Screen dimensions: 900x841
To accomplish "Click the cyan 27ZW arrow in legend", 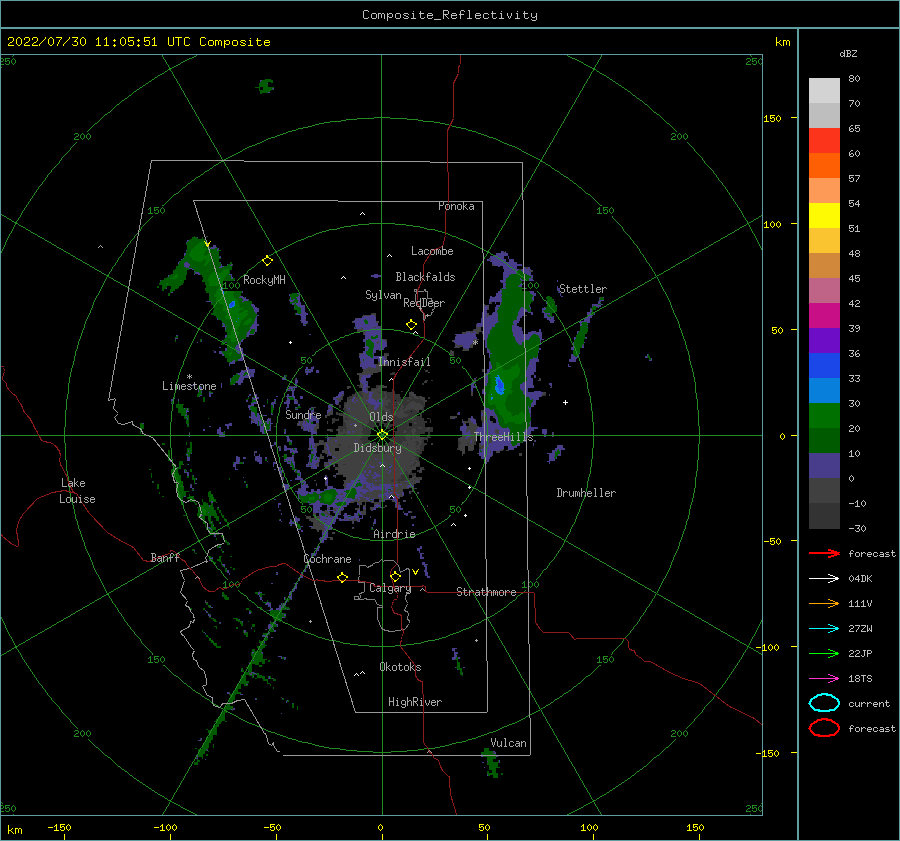I will [824, 629].
